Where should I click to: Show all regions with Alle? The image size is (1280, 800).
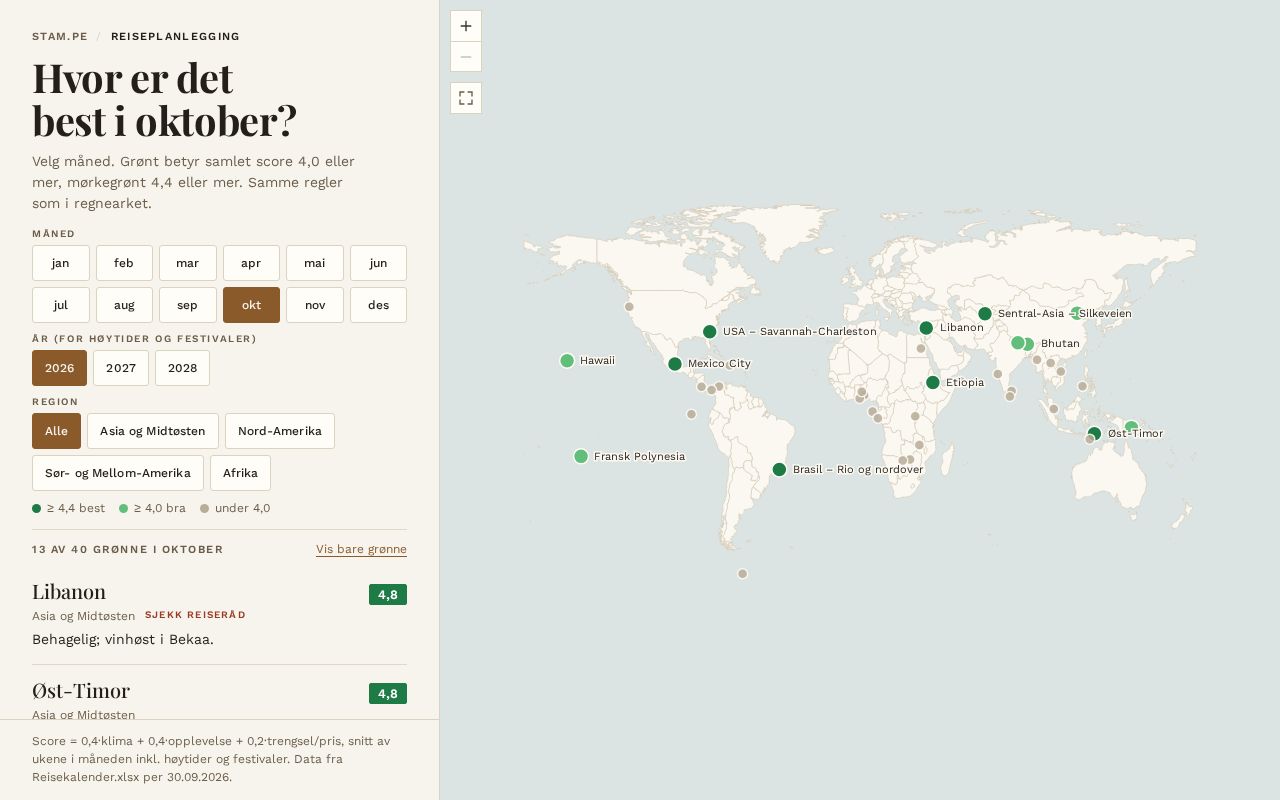(56, 431)
